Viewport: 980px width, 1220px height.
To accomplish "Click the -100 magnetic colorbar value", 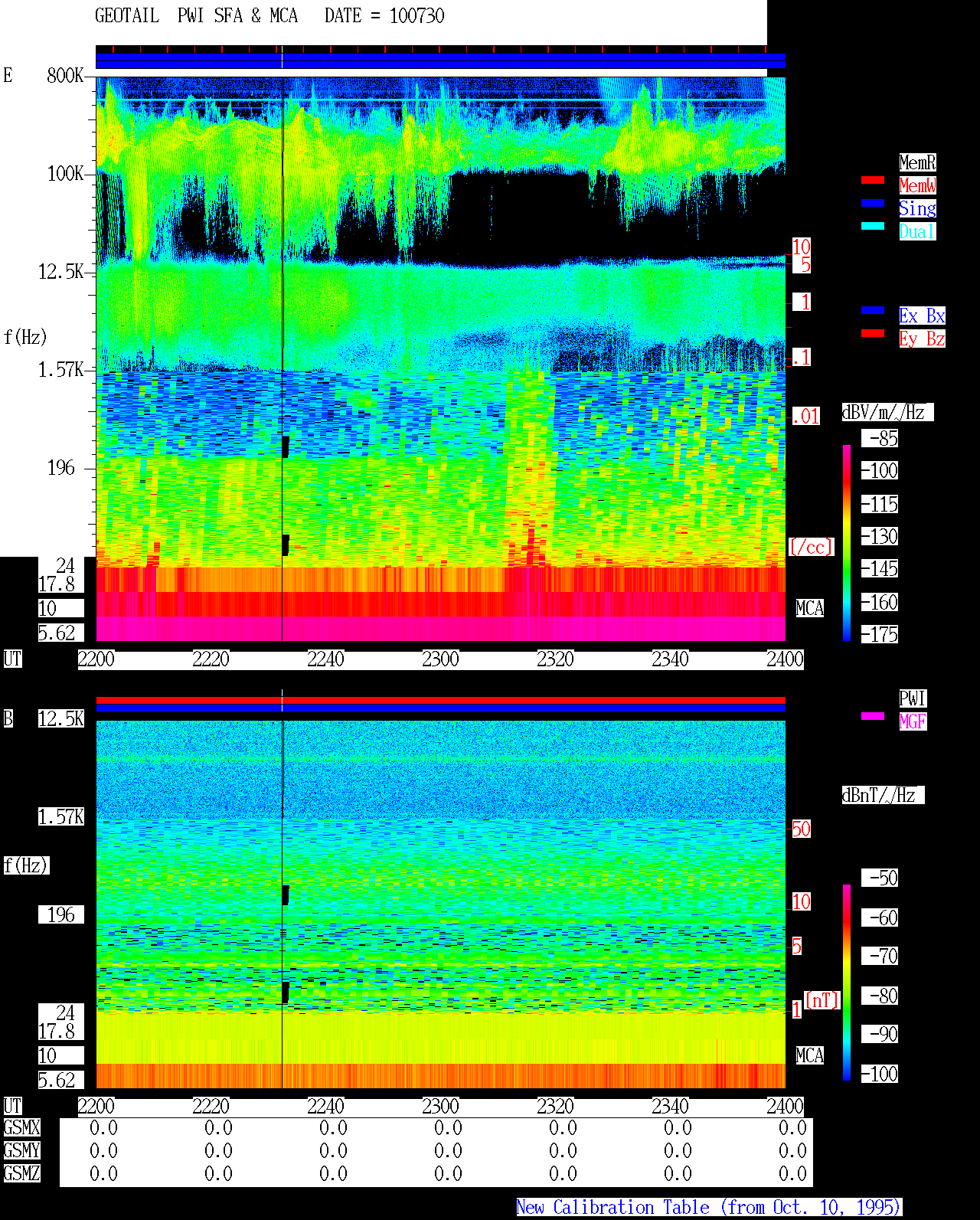I will [x=880, y=1074].
